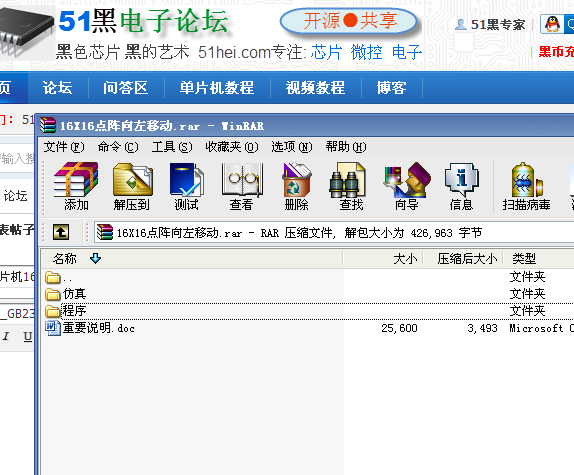Viewport: 574px width, 475px height.
Task: Open the 工具(S) menu
Action: [x=172, y=147]
